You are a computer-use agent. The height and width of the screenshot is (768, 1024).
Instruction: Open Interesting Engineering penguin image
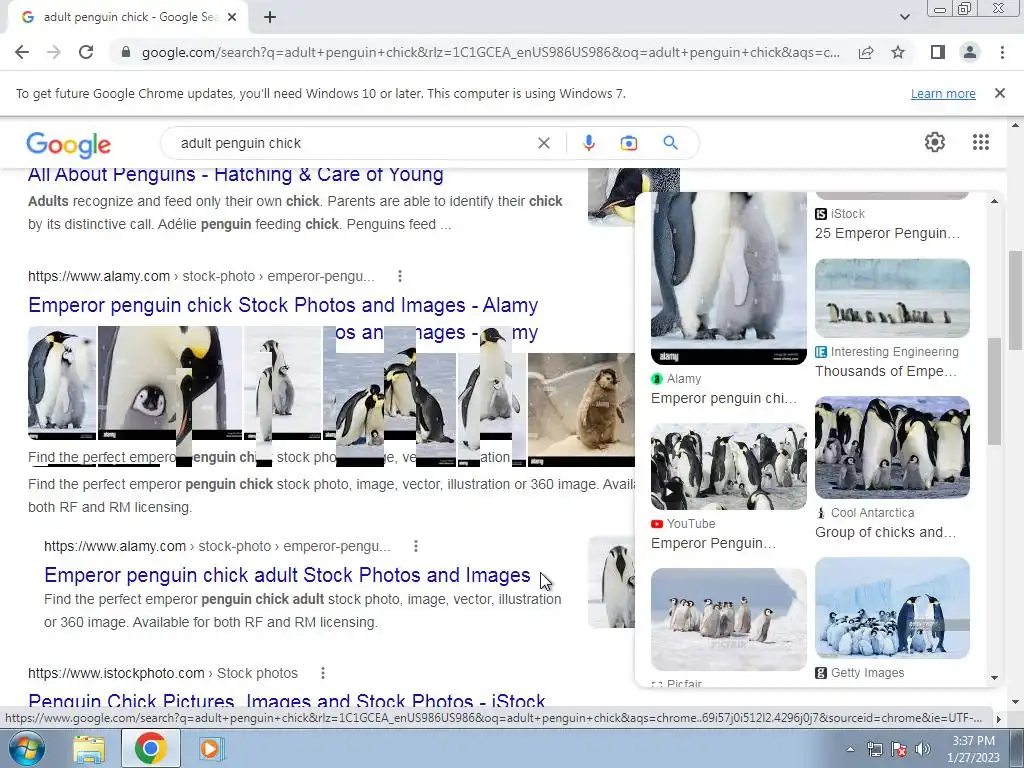coord(892,298)
